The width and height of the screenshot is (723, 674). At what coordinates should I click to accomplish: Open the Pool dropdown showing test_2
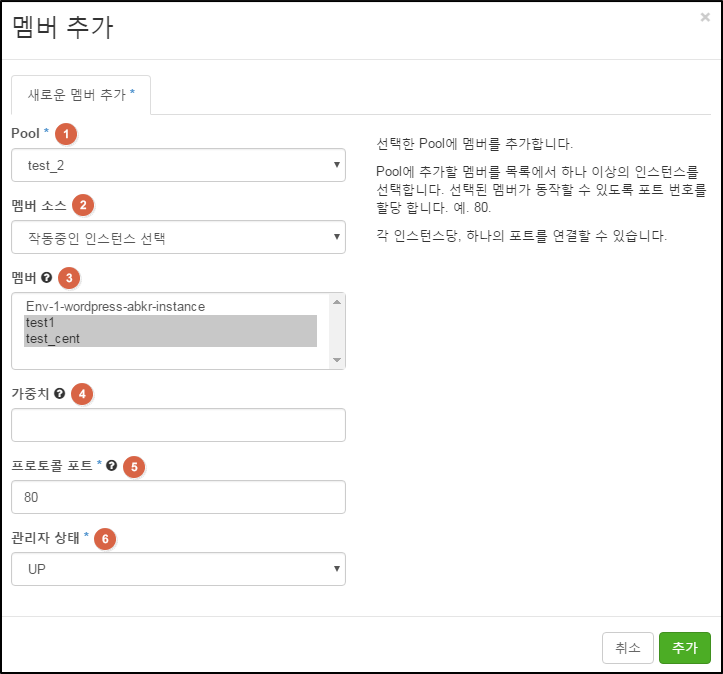[x=178, y=165]
